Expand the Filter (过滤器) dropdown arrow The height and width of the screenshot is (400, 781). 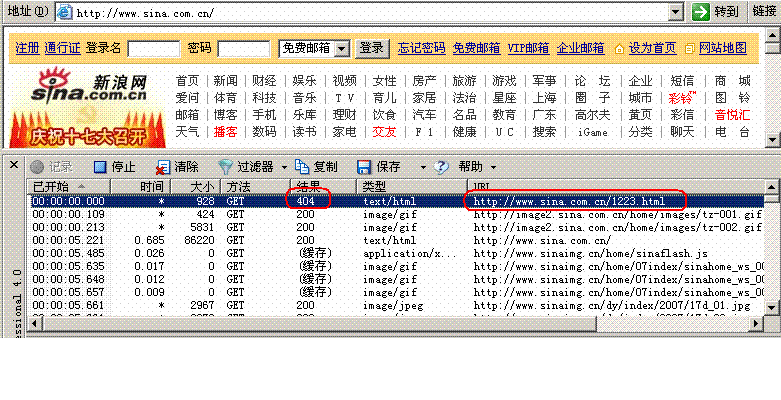coord(284,167)
